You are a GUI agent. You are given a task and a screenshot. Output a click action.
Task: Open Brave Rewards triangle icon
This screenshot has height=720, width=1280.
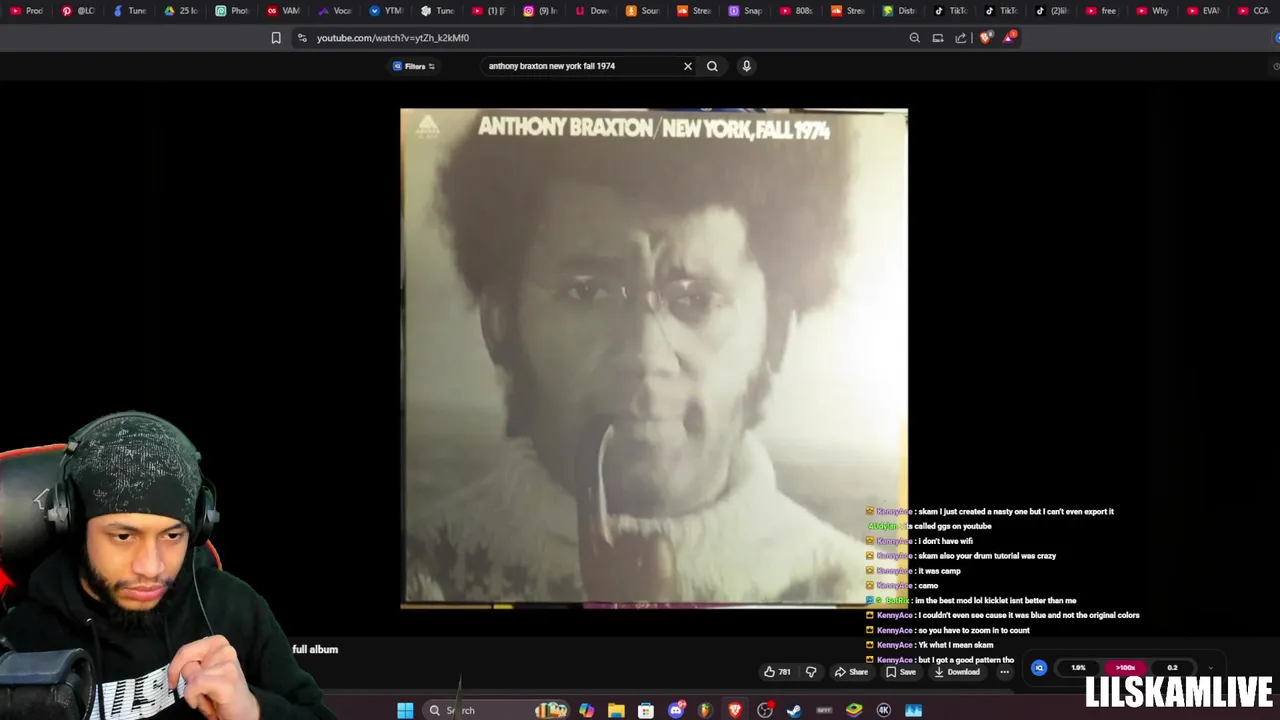tap(1009, 38)
